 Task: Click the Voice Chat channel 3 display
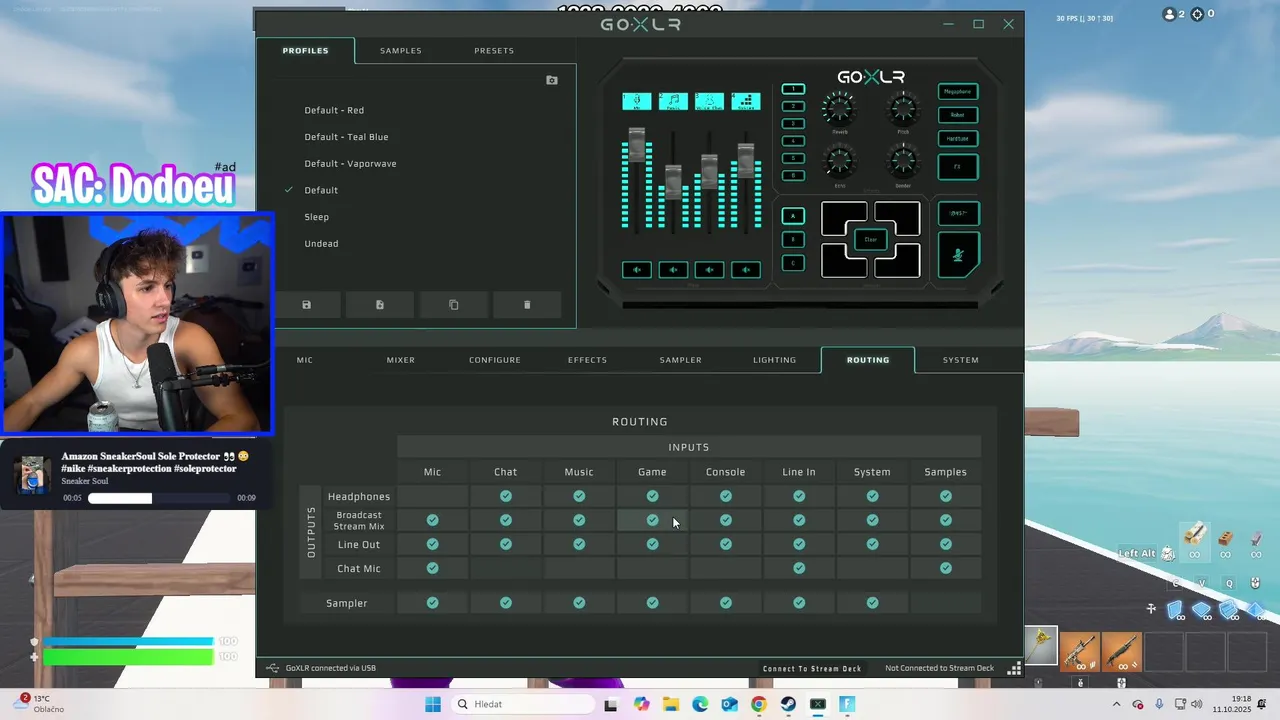coord(709,101)
